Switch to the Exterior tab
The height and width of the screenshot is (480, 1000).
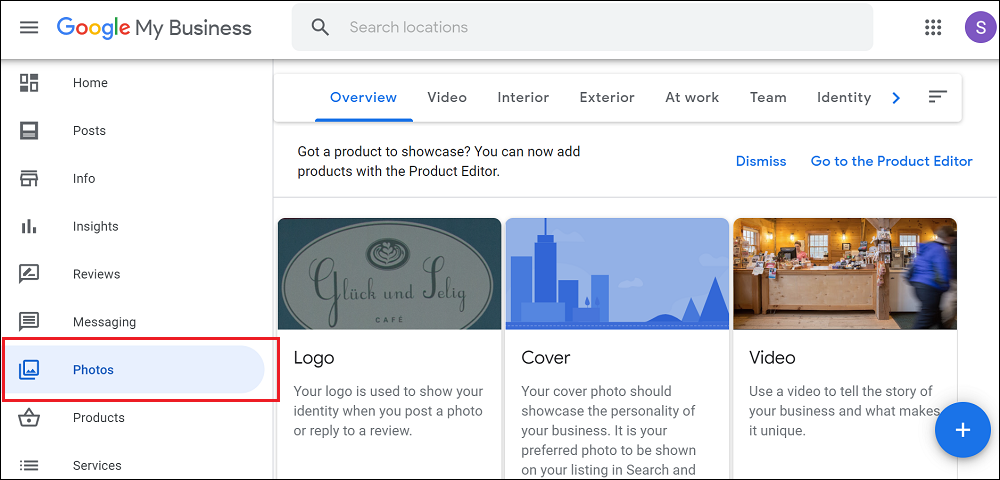point(607,98)
